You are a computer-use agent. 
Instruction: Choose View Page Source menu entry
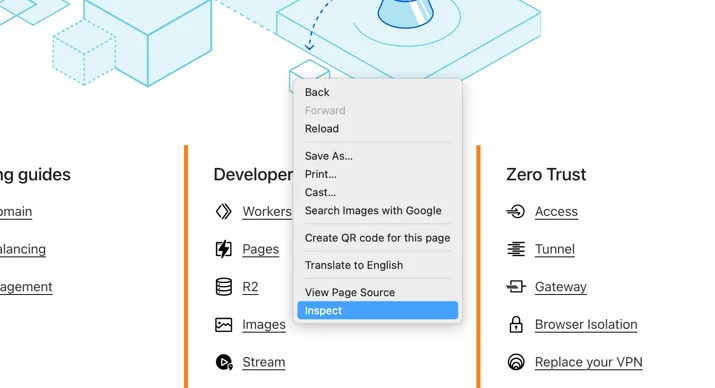(x=378, y=292)
